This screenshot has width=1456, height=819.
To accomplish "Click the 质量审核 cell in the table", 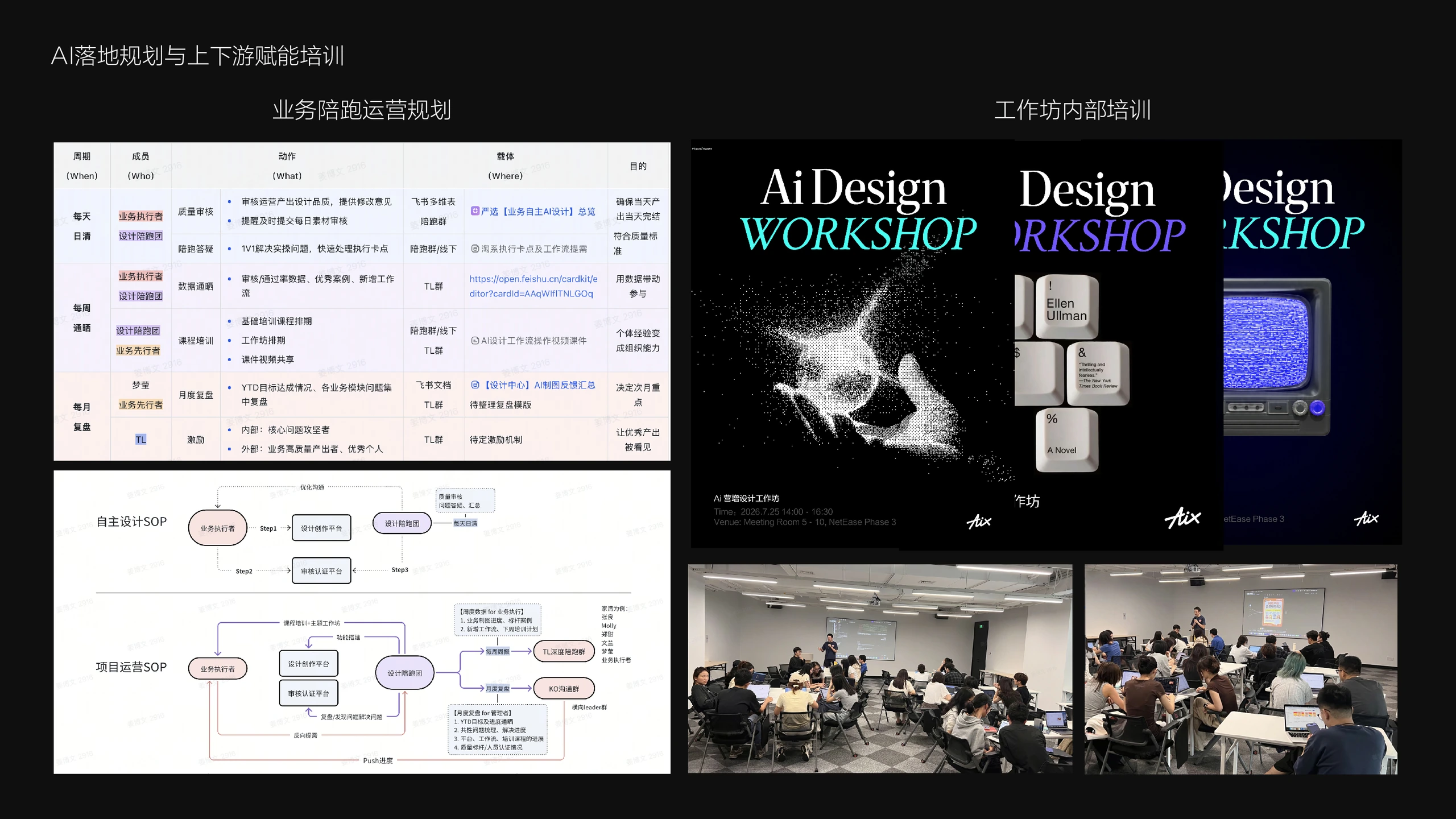I will tap(196, 212).
